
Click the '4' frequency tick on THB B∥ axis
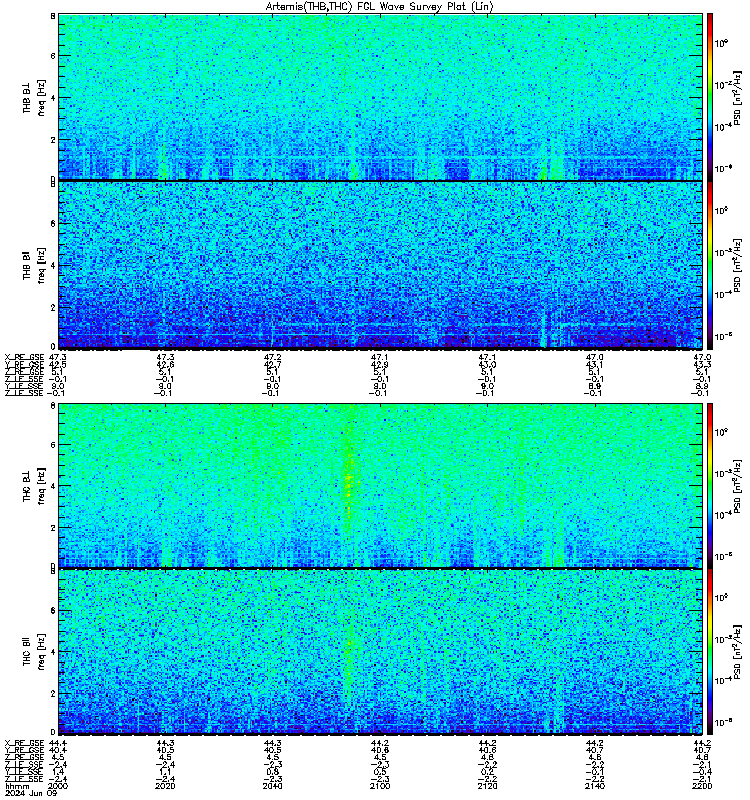(x=53, y=265)
